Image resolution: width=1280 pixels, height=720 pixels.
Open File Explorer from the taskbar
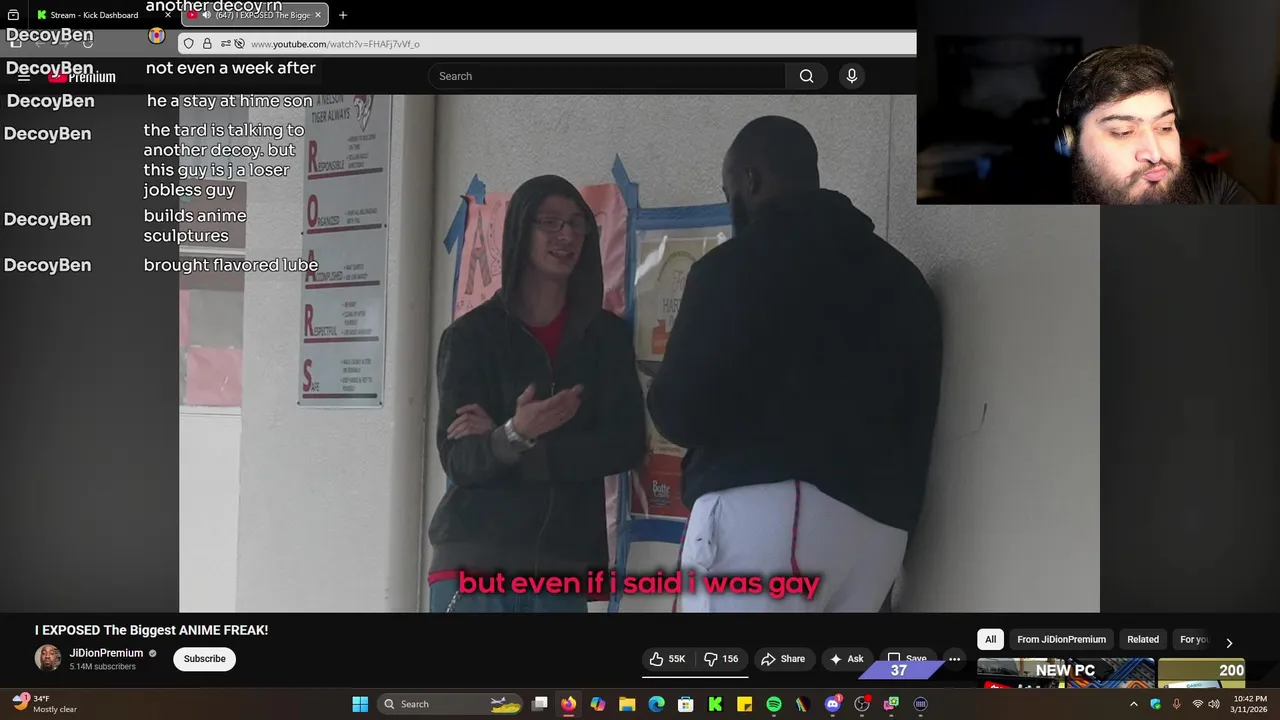pos(627,704)
